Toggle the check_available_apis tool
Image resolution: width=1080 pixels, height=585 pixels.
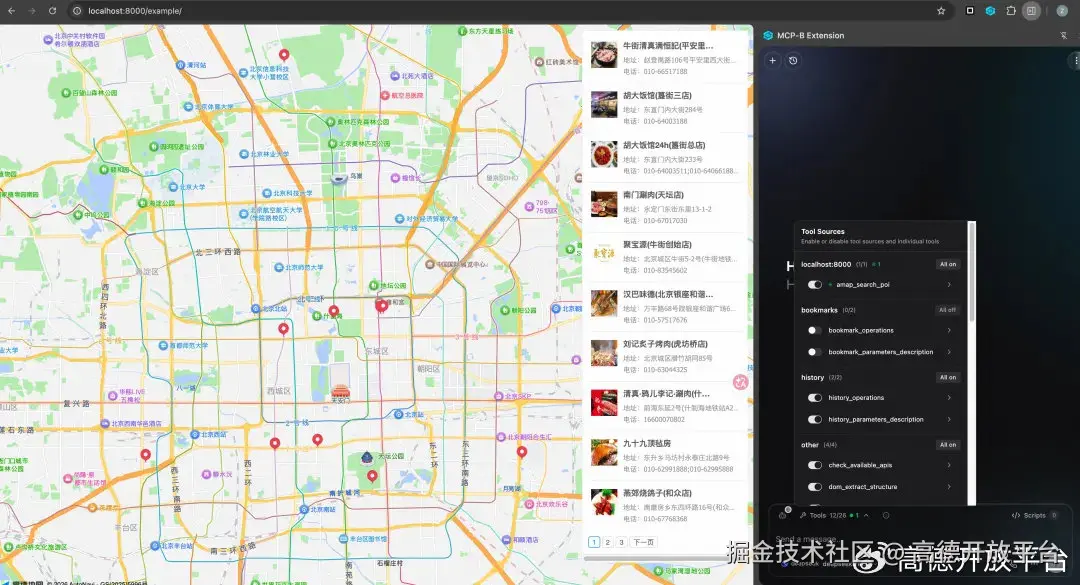tap(815, 465)
